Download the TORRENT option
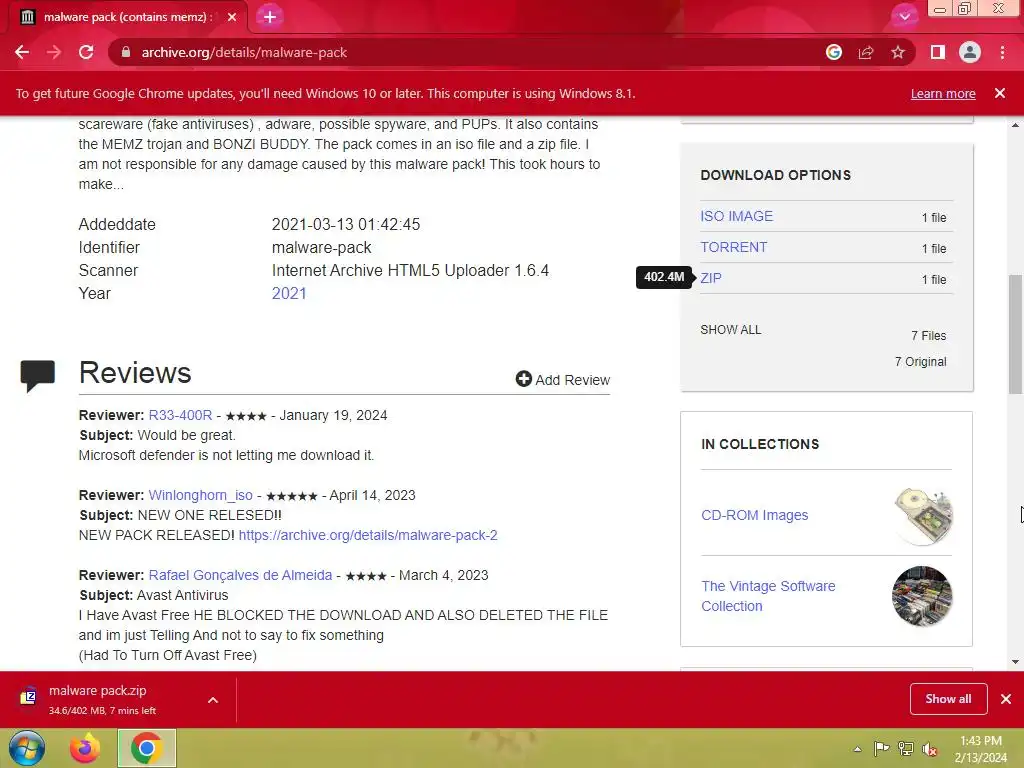 733,247
